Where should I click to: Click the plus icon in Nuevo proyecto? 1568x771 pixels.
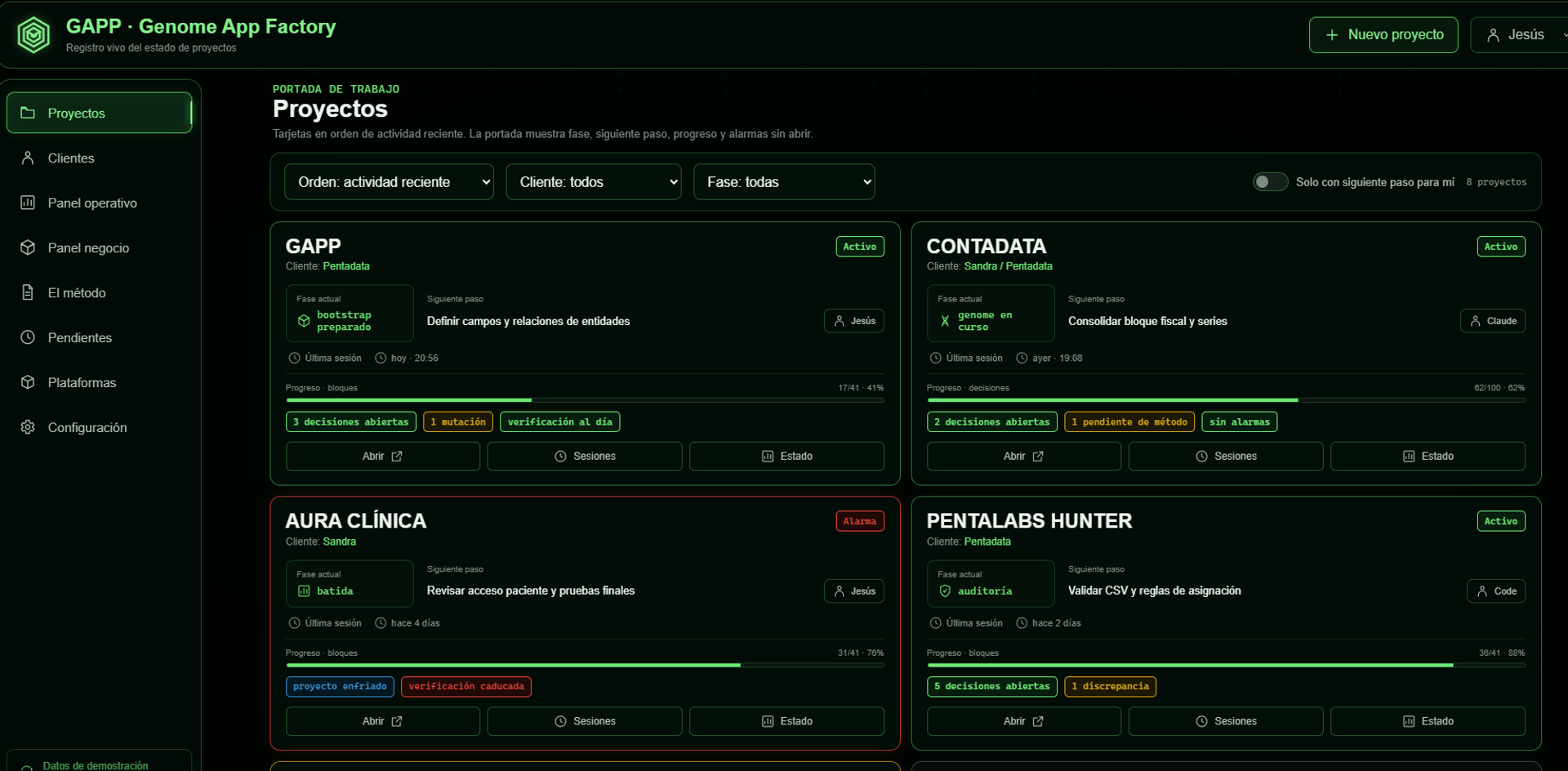click(1332, 35)
